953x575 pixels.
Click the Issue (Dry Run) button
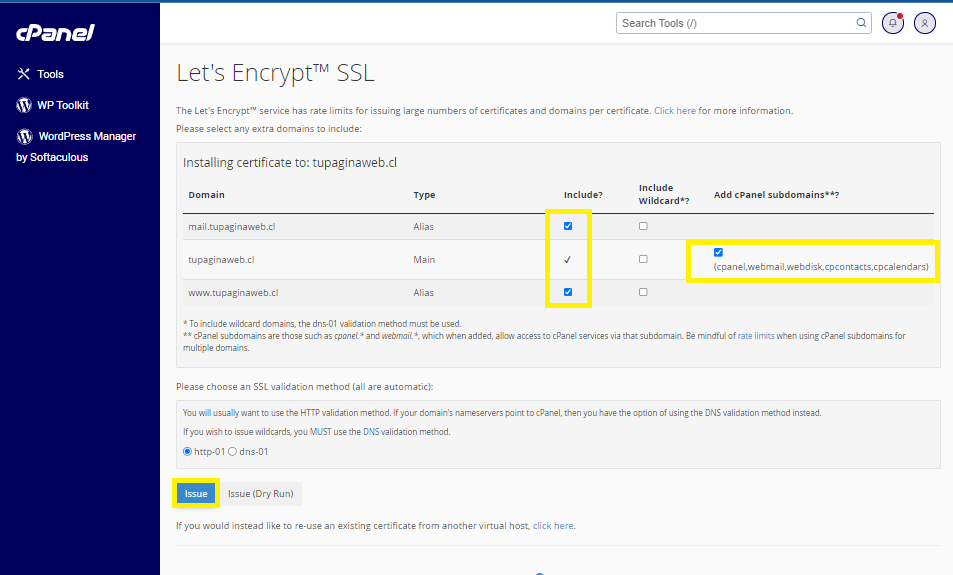pos(261,493)
